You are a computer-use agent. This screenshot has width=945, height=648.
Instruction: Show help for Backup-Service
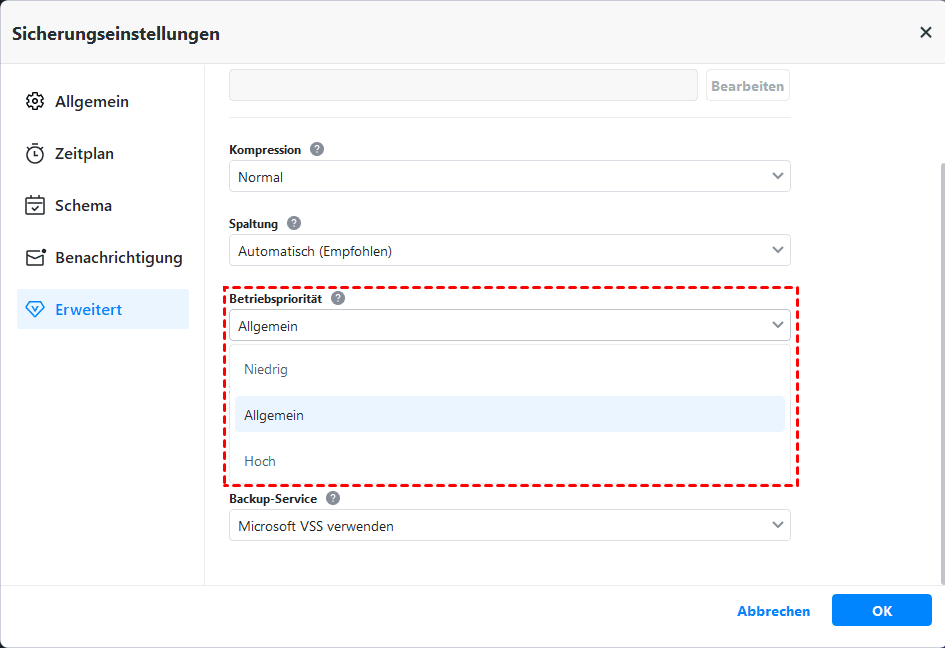tap(333, 498)
